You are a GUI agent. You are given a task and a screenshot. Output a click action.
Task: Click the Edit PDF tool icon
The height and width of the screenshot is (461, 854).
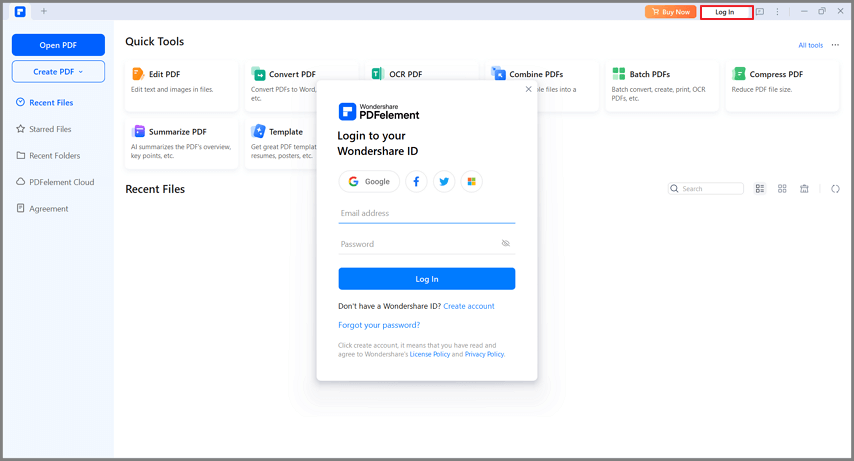point(138,74)
